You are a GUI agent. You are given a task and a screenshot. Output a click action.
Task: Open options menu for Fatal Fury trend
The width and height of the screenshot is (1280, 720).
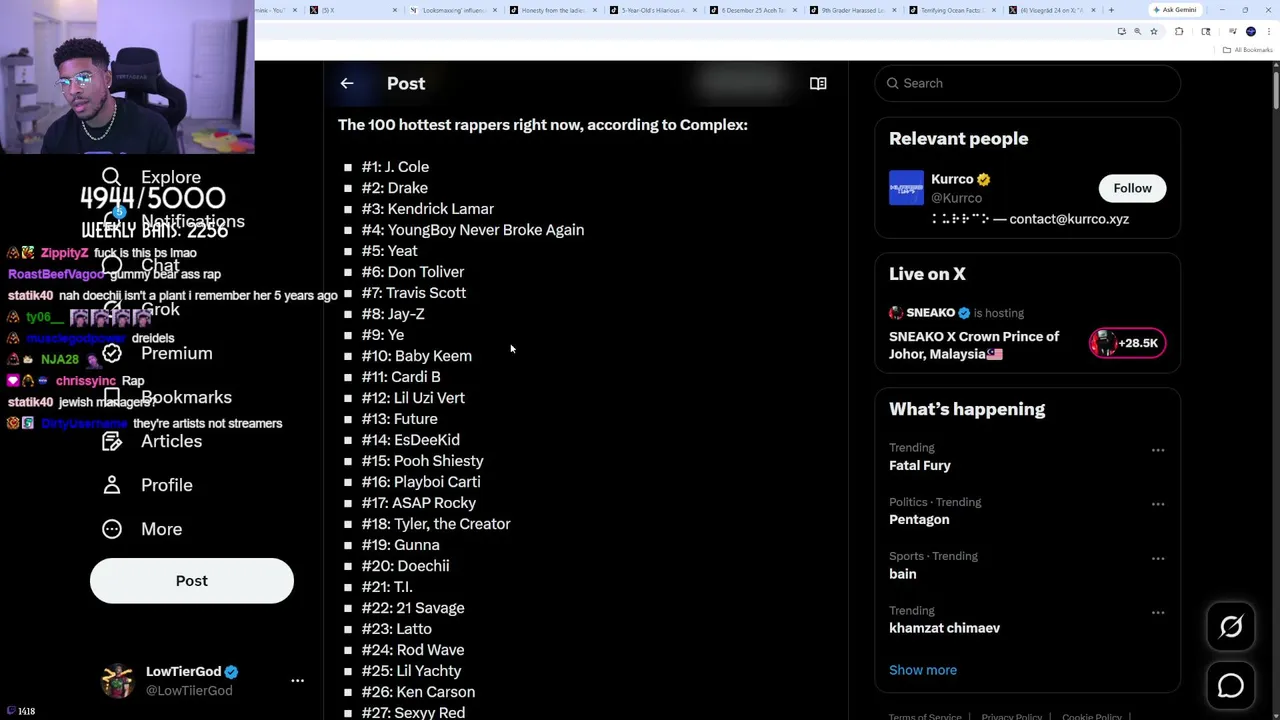[1158, 450]
